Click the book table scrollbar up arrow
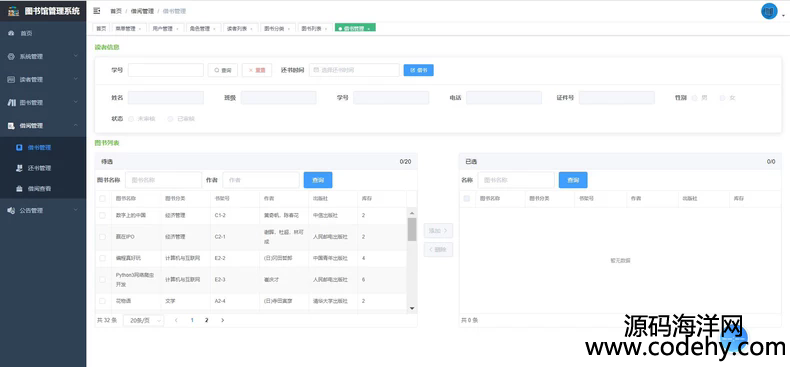 412,213
